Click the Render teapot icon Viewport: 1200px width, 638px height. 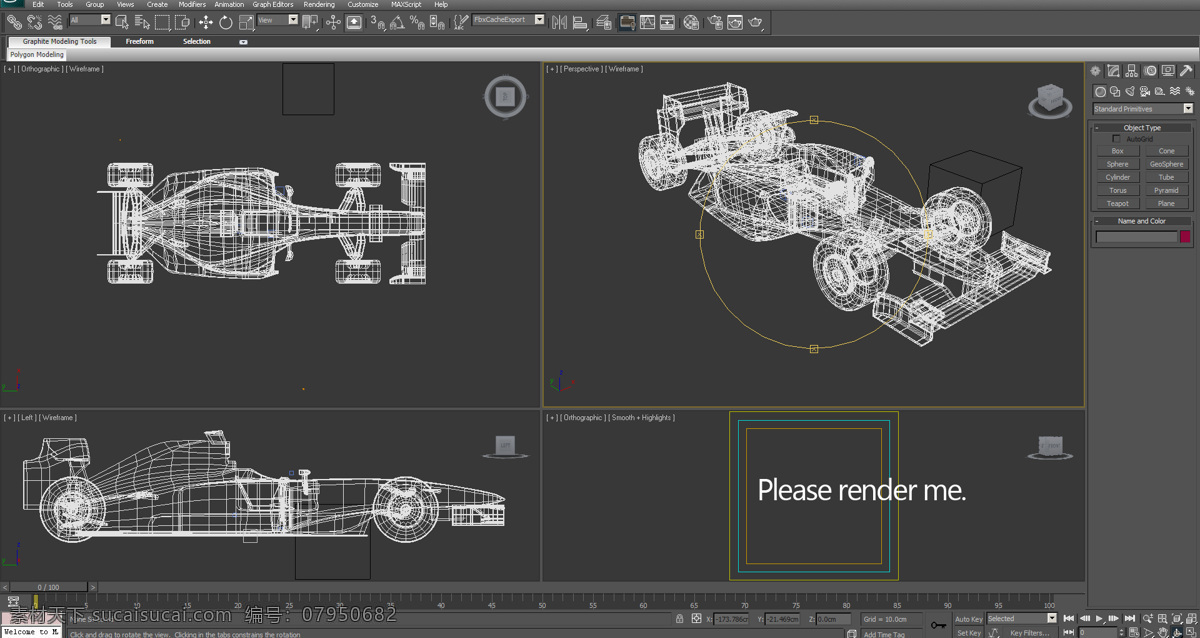click(755, 21)
